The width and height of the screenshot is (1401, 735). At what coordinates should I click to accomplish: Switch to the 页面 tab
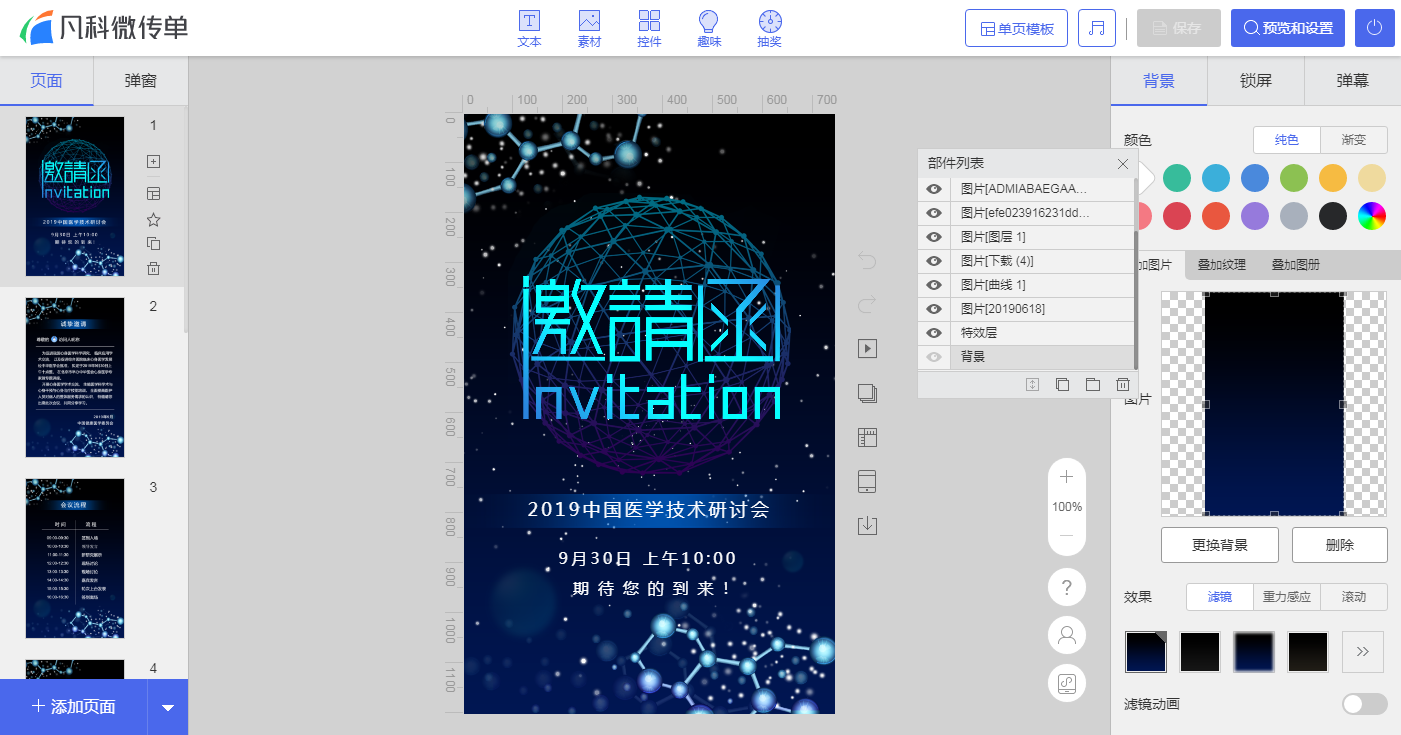tap(47, 81)
